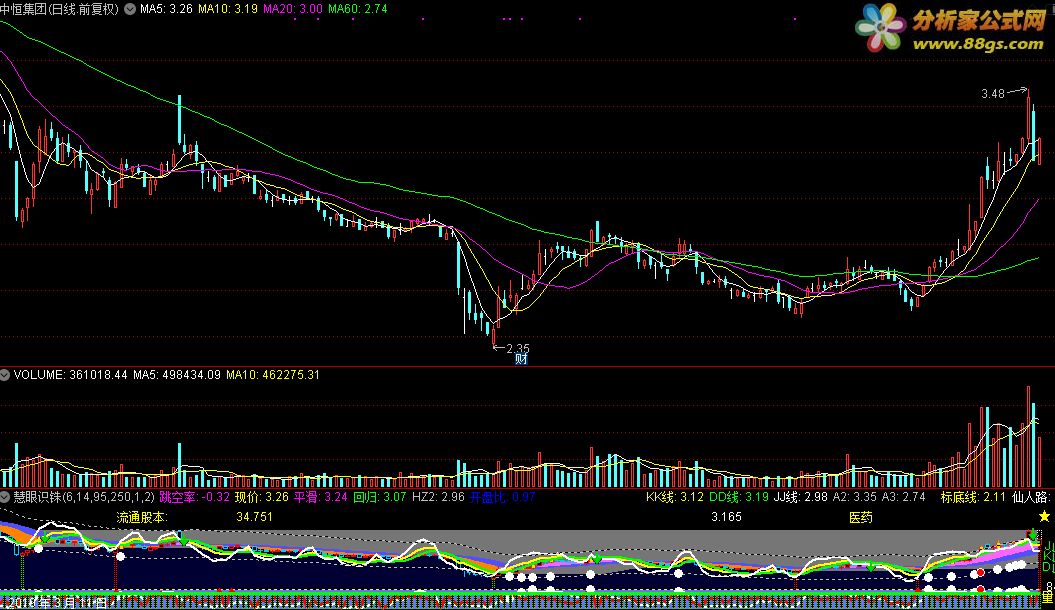Click the 34.751 share capital value
Image resolution: width=1055 pixels, height=610 pixels.
254,517
